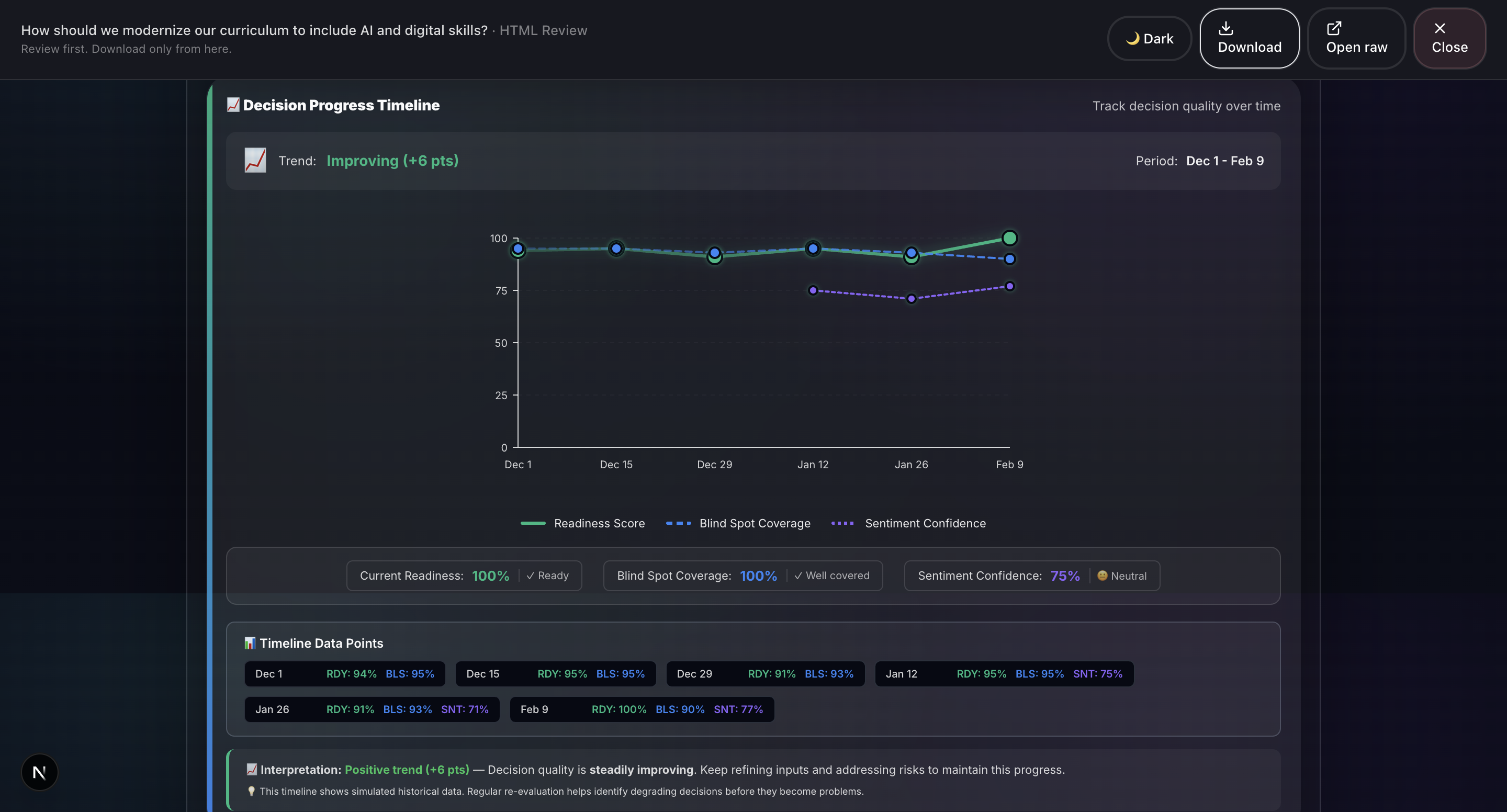This screenshot has height=812, width=1507.
Task: Close the HTML review panel
Action: (1449, 39)
